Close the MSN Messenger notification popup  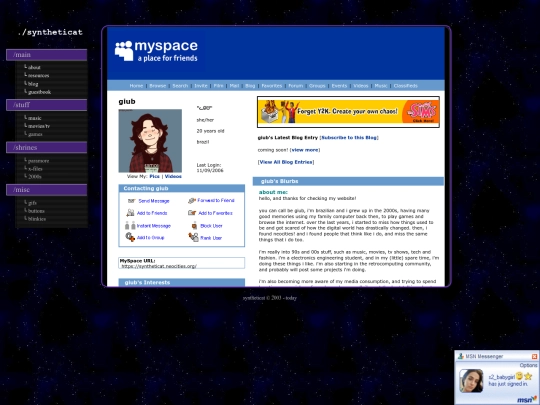coord(534,356)
